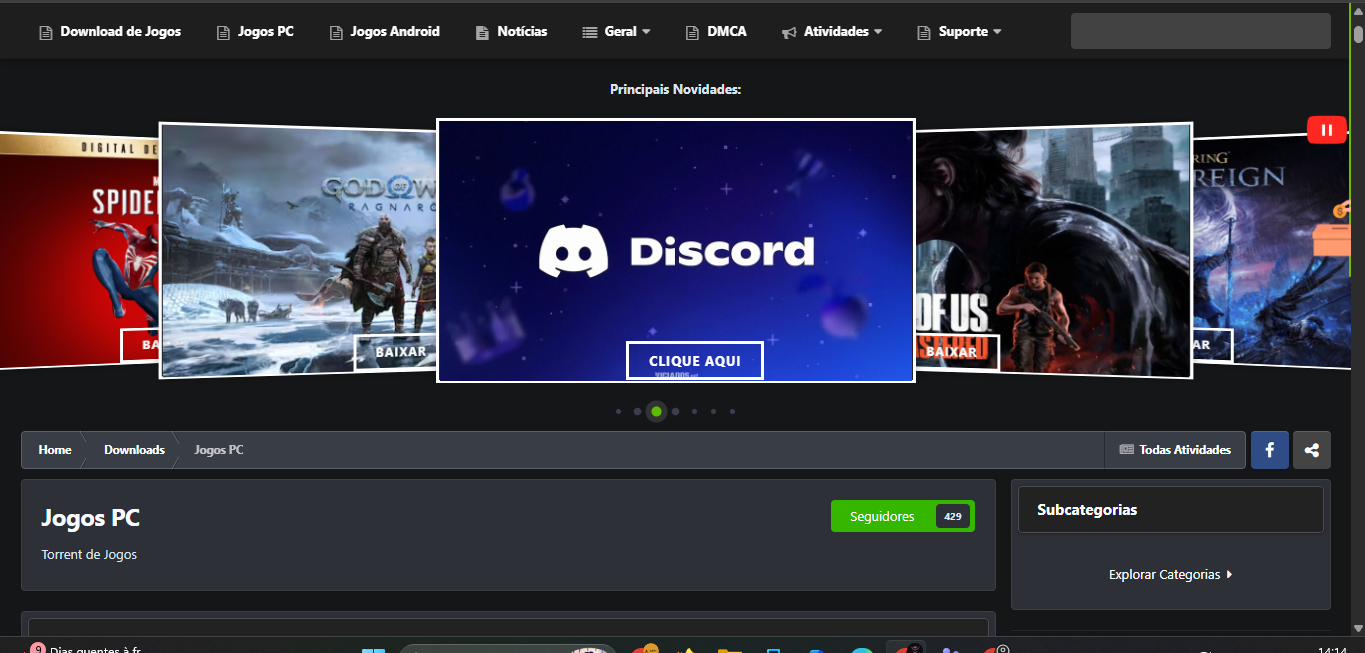Select the Jogos Android section icon
Viewport: 1365px width, 653px height.
(335, 31)
